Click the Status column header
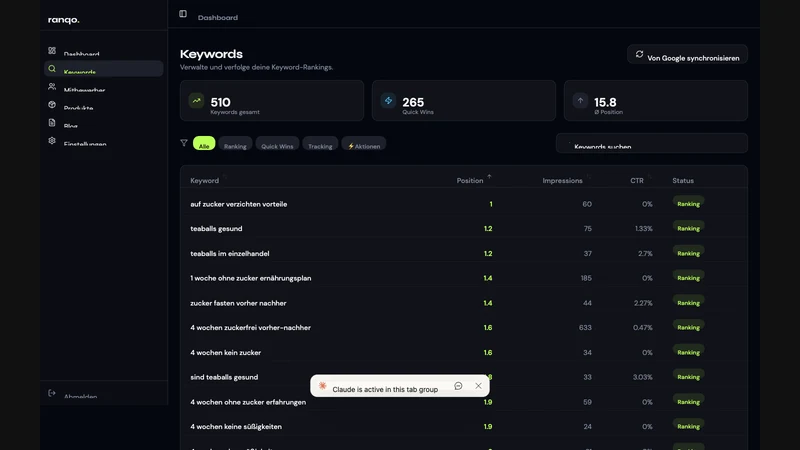800x450 pixels. tap(683, 181)
